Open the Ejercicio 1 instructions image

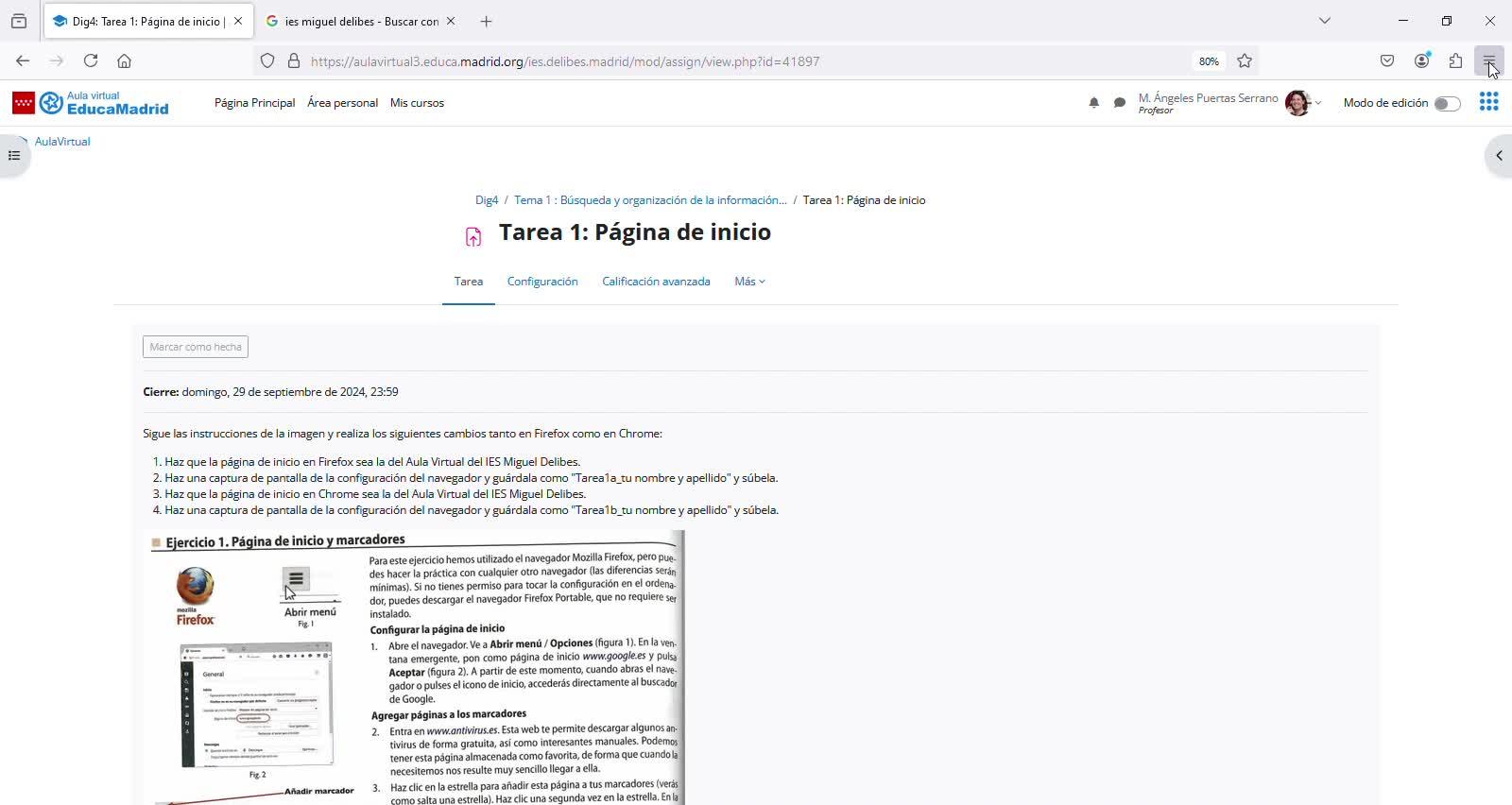tap(416, 667)
